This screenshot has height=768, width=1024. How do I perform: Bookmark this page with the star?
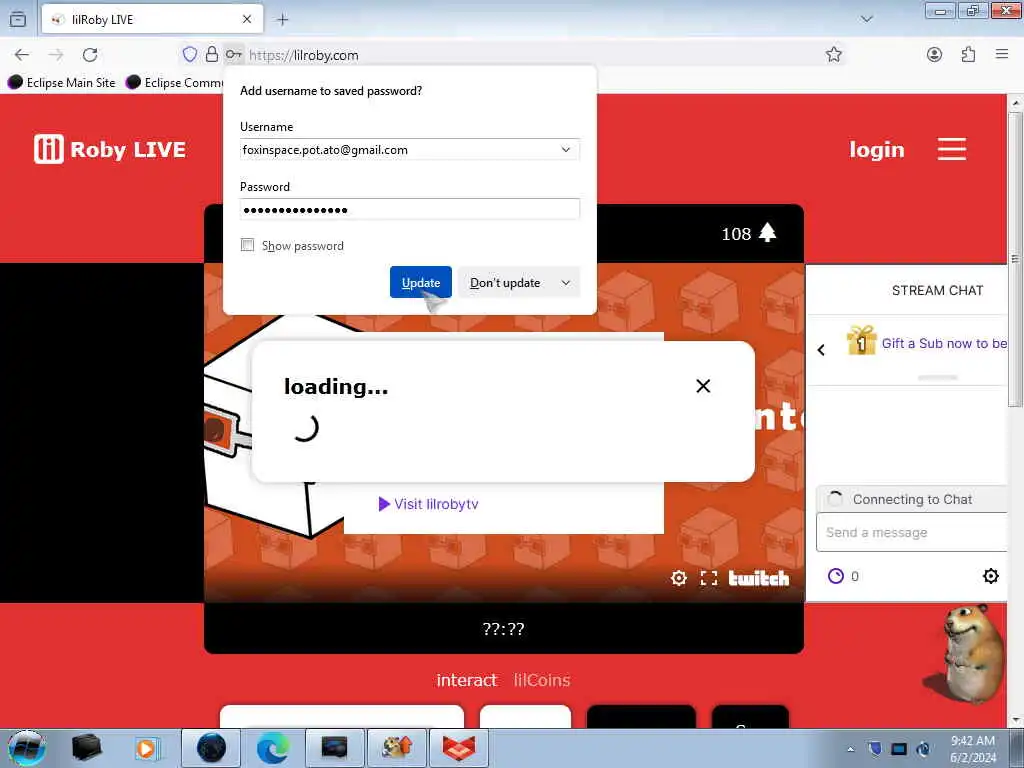click(x=833, y=55)
